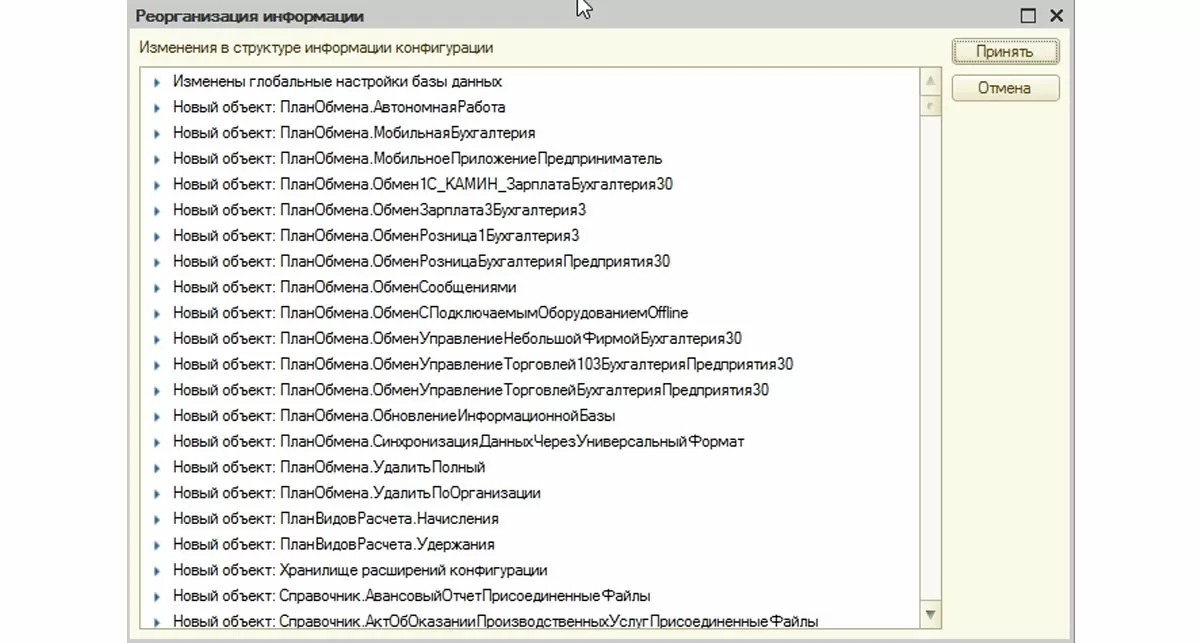The image size is (1200, 643).
Task: Expand row ПланОбмена.УдалитьПоОрганизации
Action: [157, 494]
